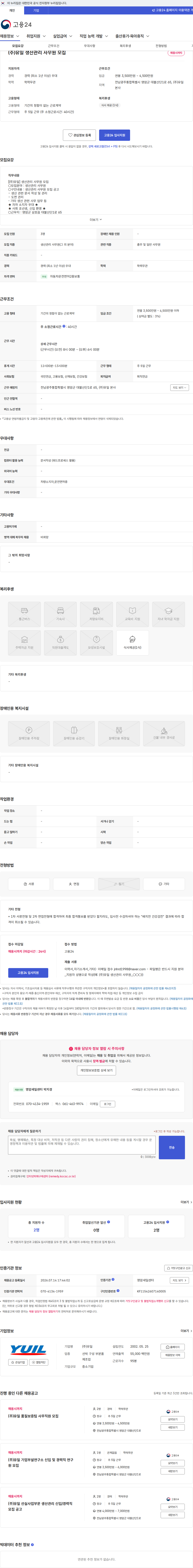Click info icon beside 취업알선기관 알선
This screenshot has width=193, height=1568.
(108, 1222)
